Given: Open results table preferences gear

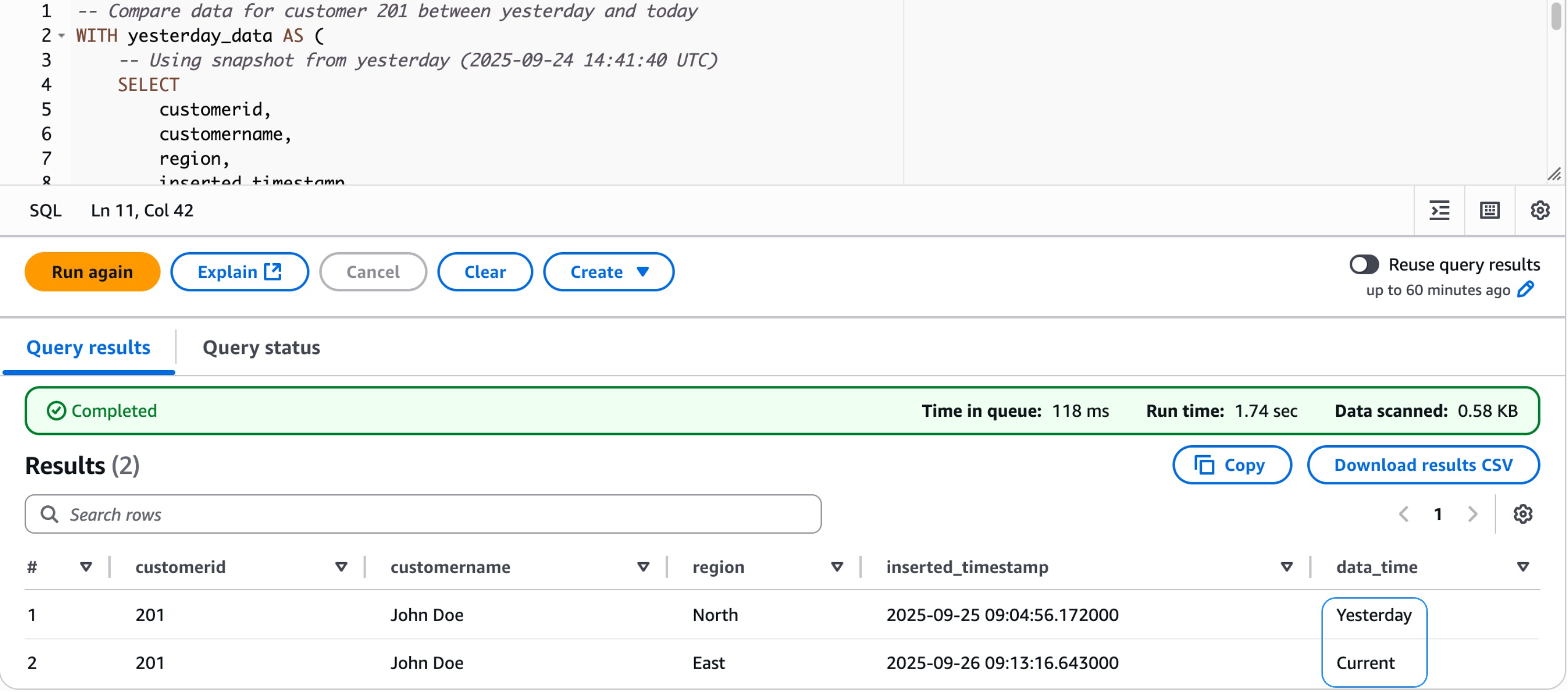Looking at the screenshot, I should coord(1522,514).
